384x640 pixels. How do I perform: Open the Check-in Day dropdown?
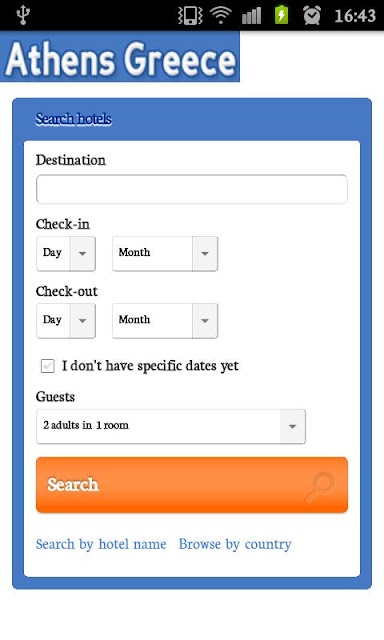tap(66, 253)
